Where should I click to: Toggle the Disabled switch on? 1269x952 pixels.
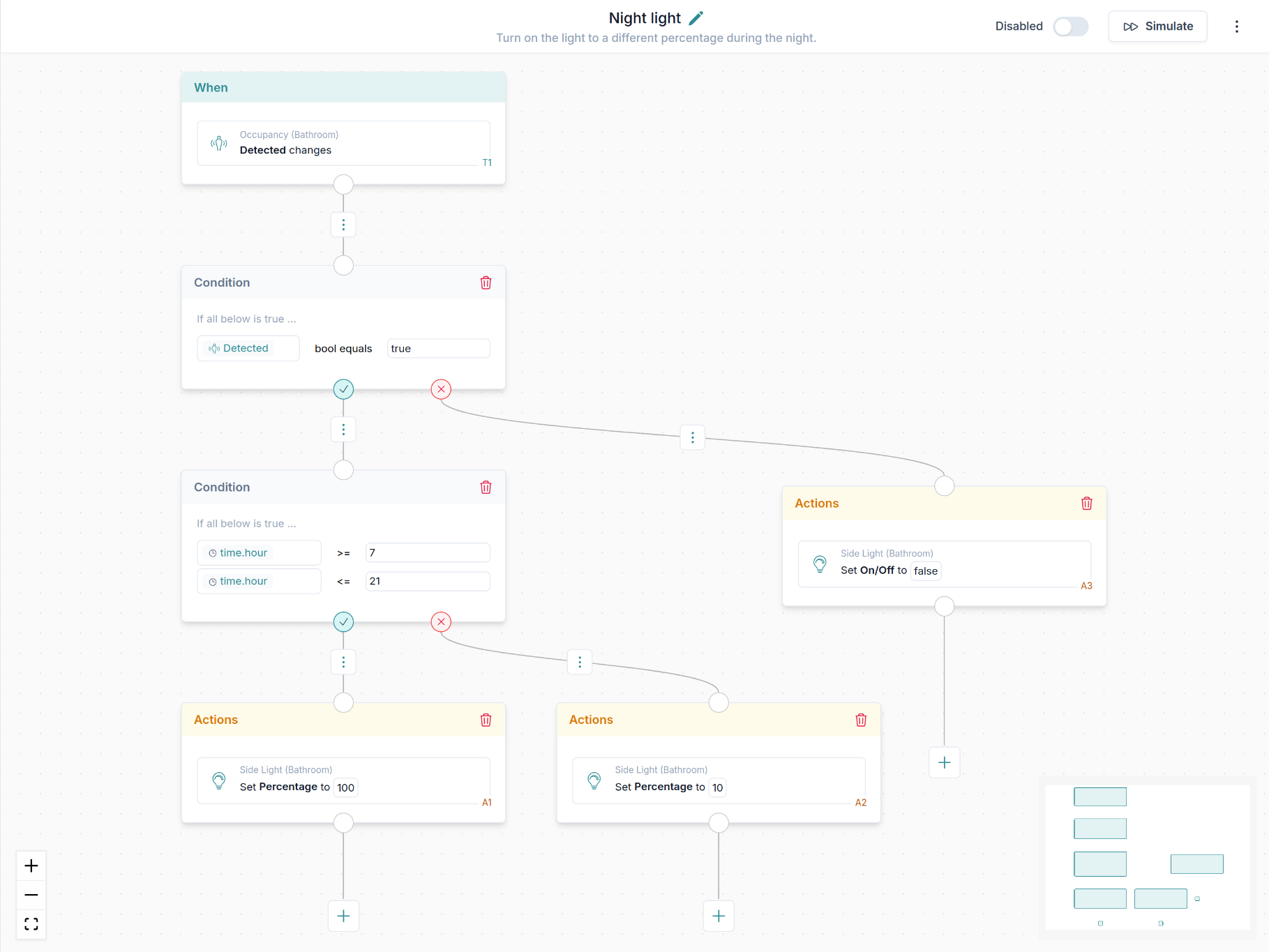1071,27
